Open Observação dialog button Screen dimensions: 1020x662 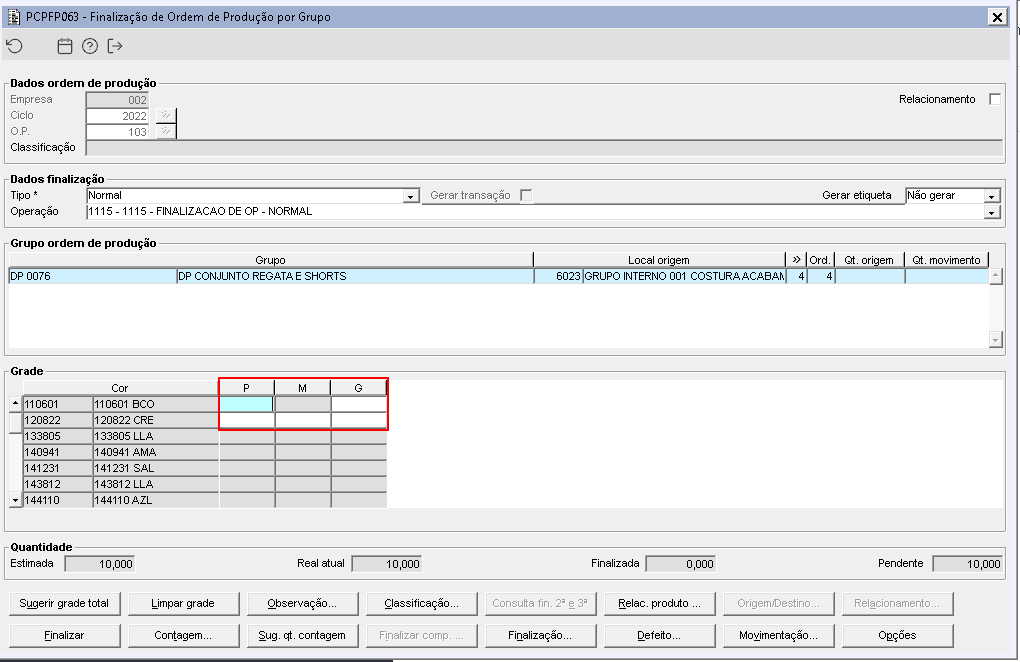tap(302, 603)
